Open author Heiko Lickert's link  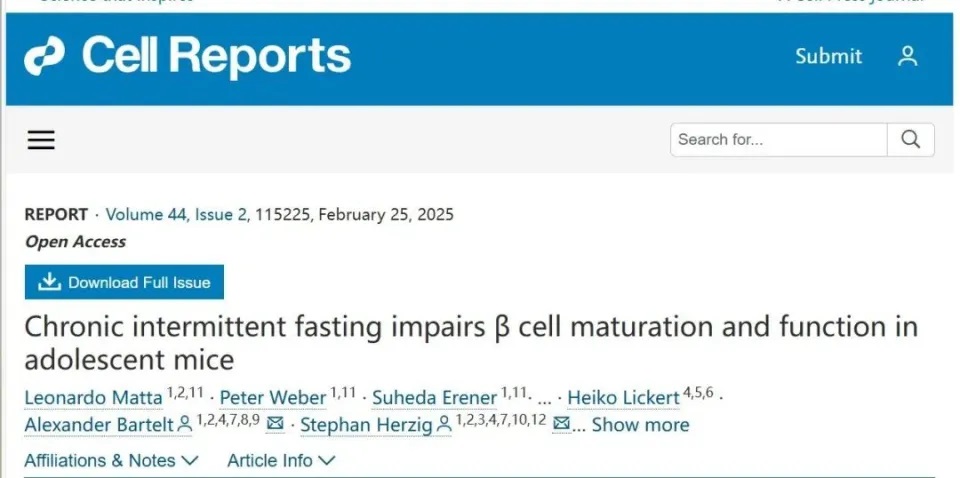(x=623, y=398)
